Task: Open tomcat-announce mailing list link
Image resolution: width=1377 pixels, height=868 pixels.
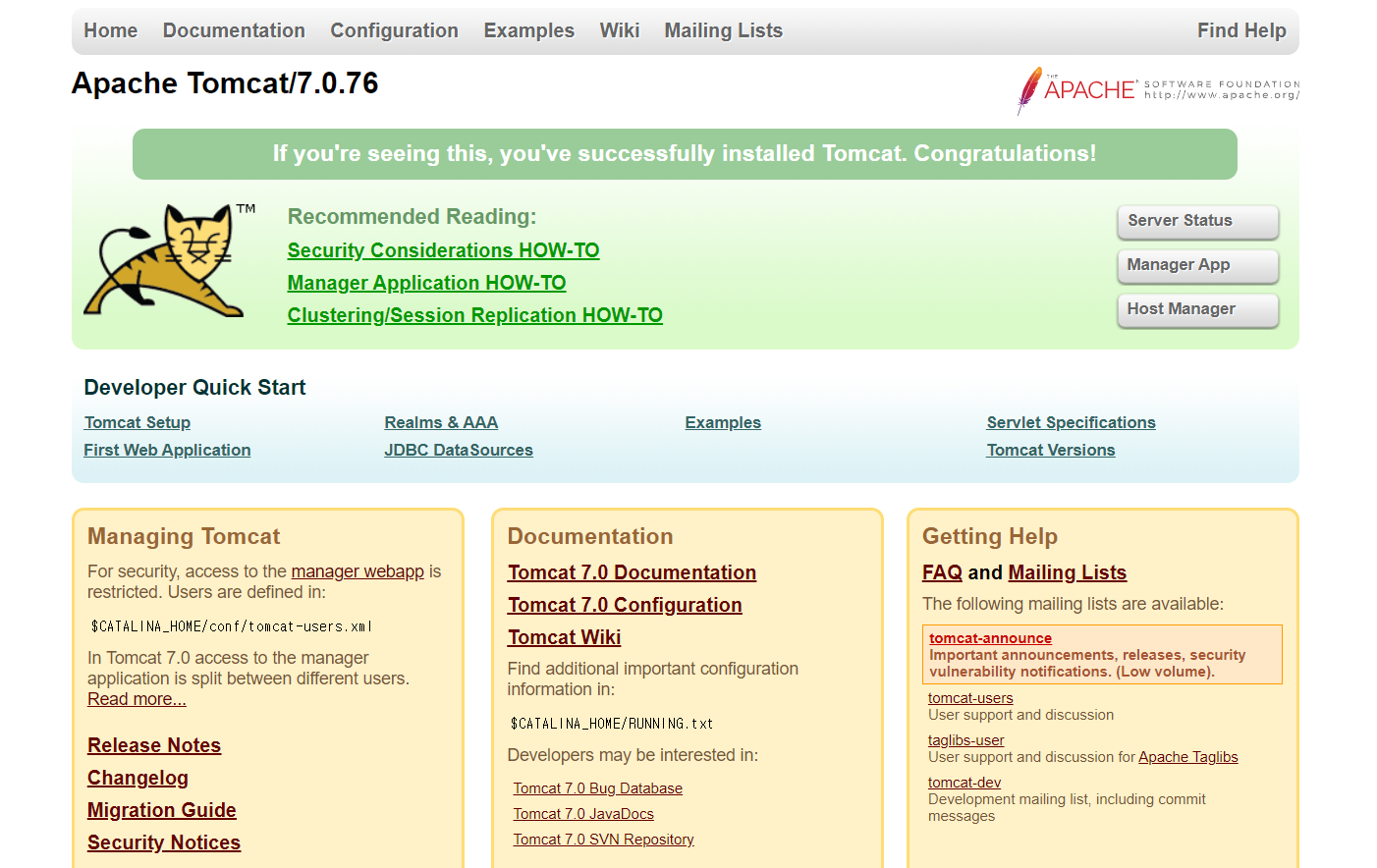Action: [x=990, y=638]
